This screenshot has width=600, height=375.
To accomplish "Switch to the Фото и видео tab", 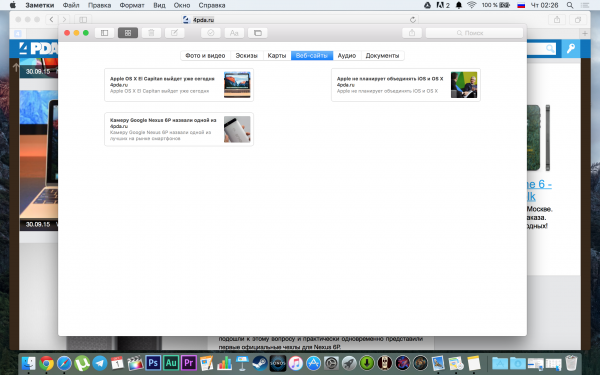I will pos(205,55).
